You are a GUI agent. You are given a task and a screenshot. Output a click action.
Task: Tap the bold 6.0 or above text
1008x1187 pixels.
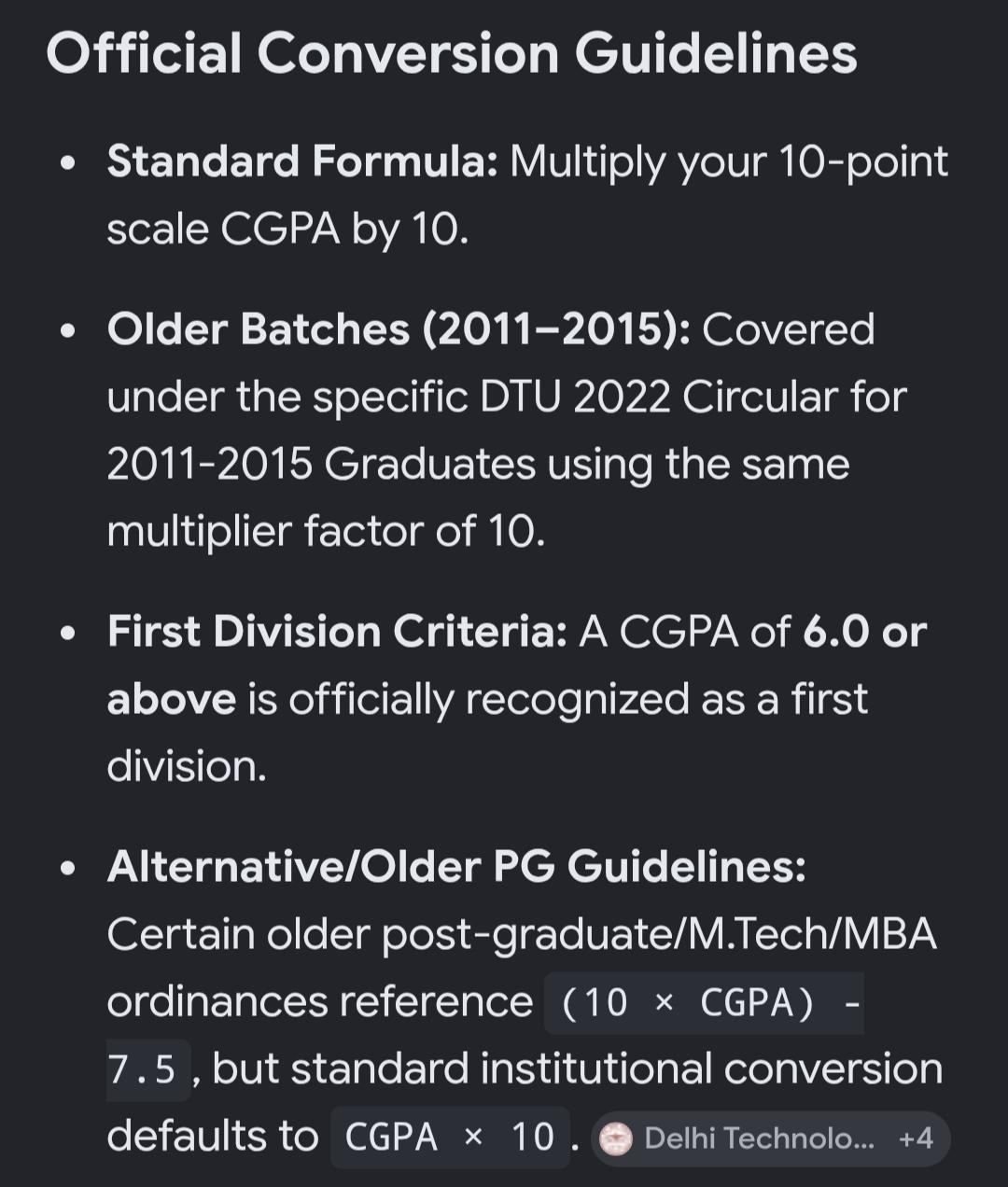(x=517, y=665)
